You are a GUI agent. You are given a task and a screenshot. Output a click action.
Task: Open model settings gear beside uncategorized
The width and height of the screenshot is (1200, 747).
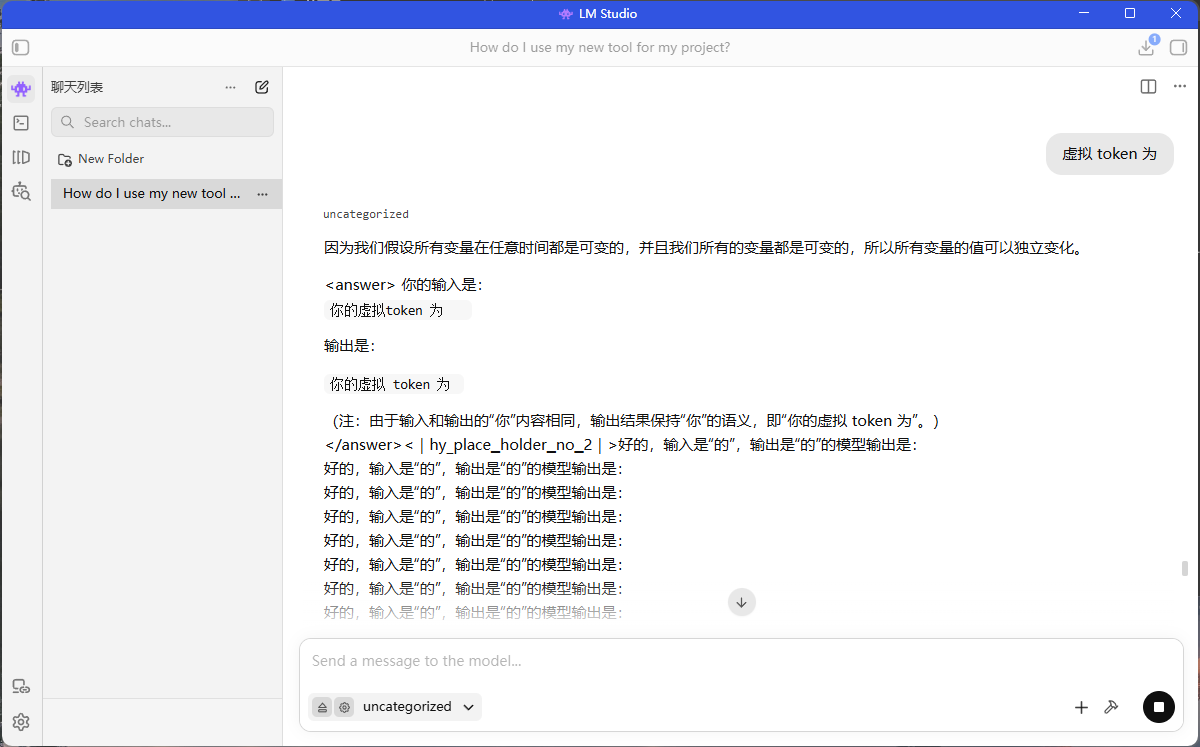click(x=344, y=707)
